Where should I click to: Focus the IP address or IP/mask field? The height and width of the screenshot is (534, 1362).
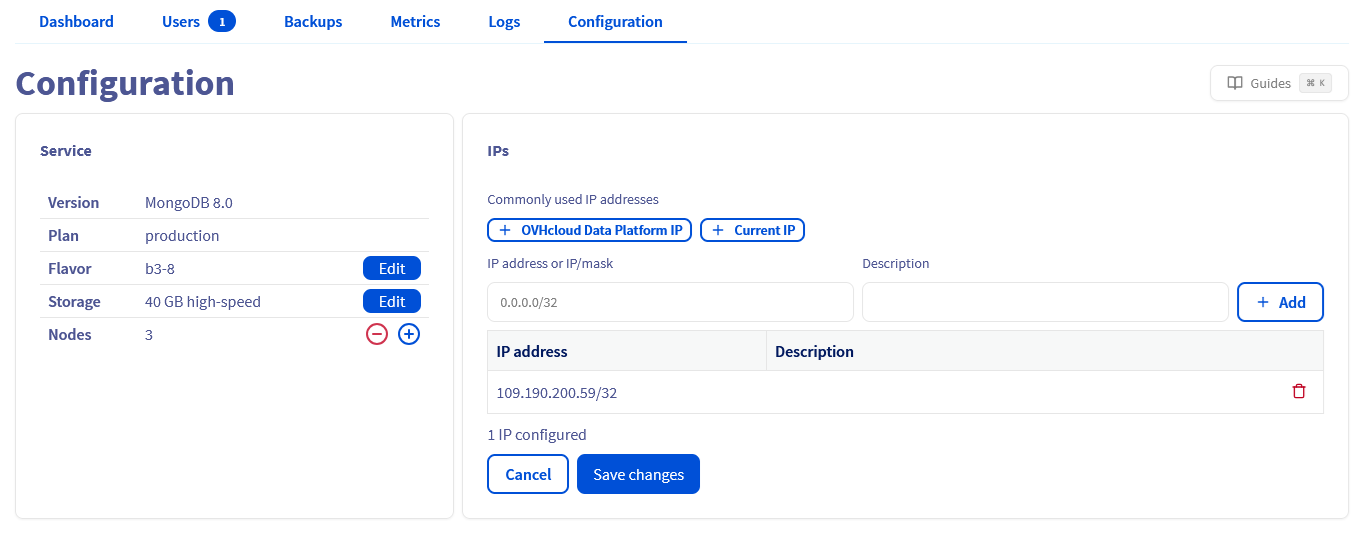click(670, 302)
